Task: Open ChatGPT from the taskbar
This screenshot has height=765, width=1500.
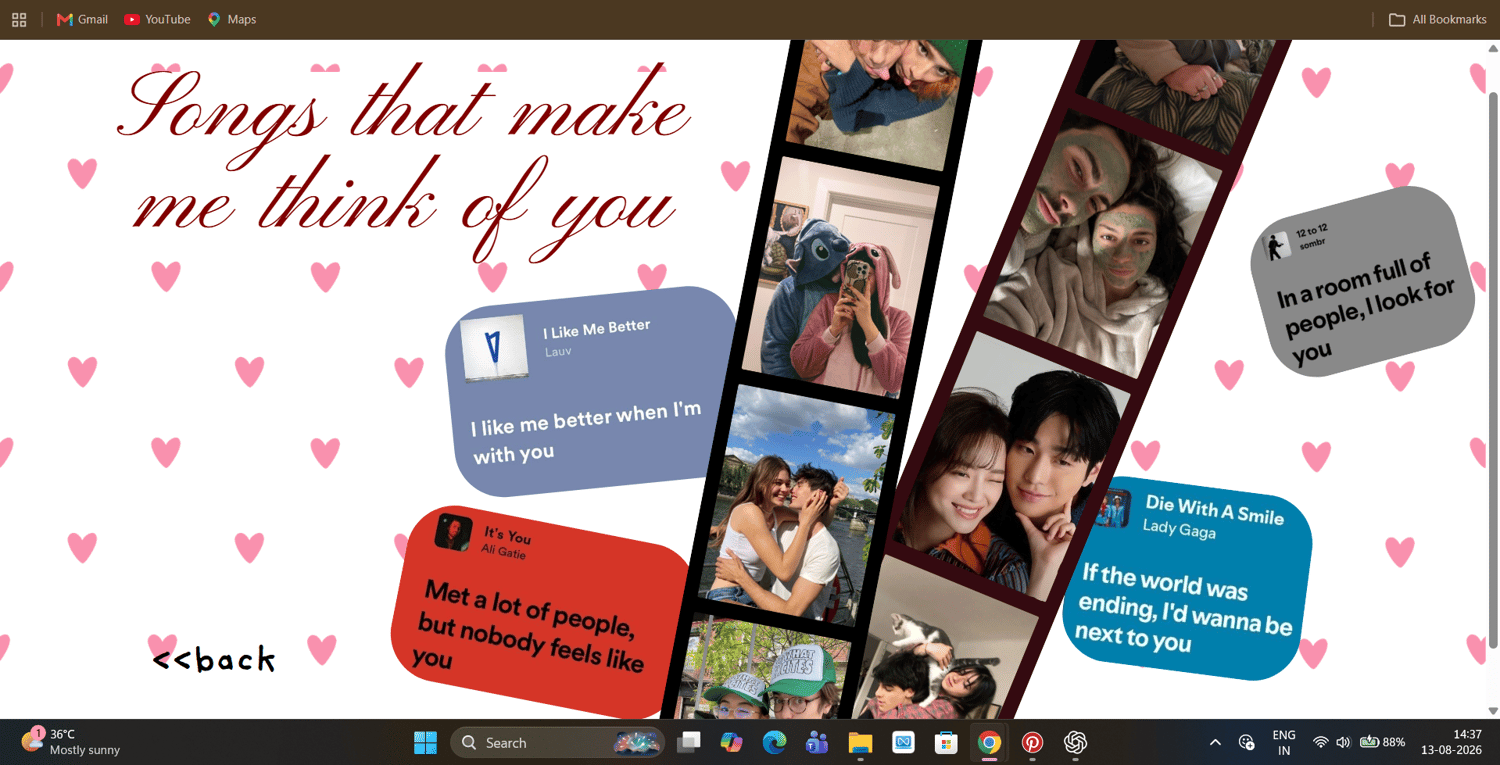Action: point(1075,742)
